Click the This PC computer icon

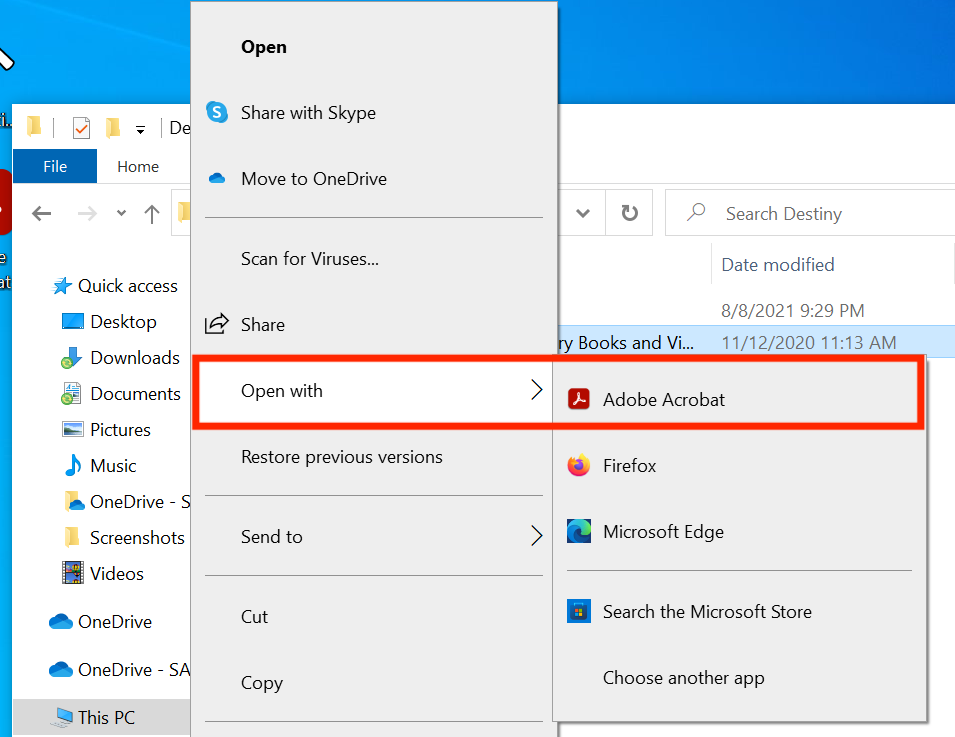click(62, 717)
